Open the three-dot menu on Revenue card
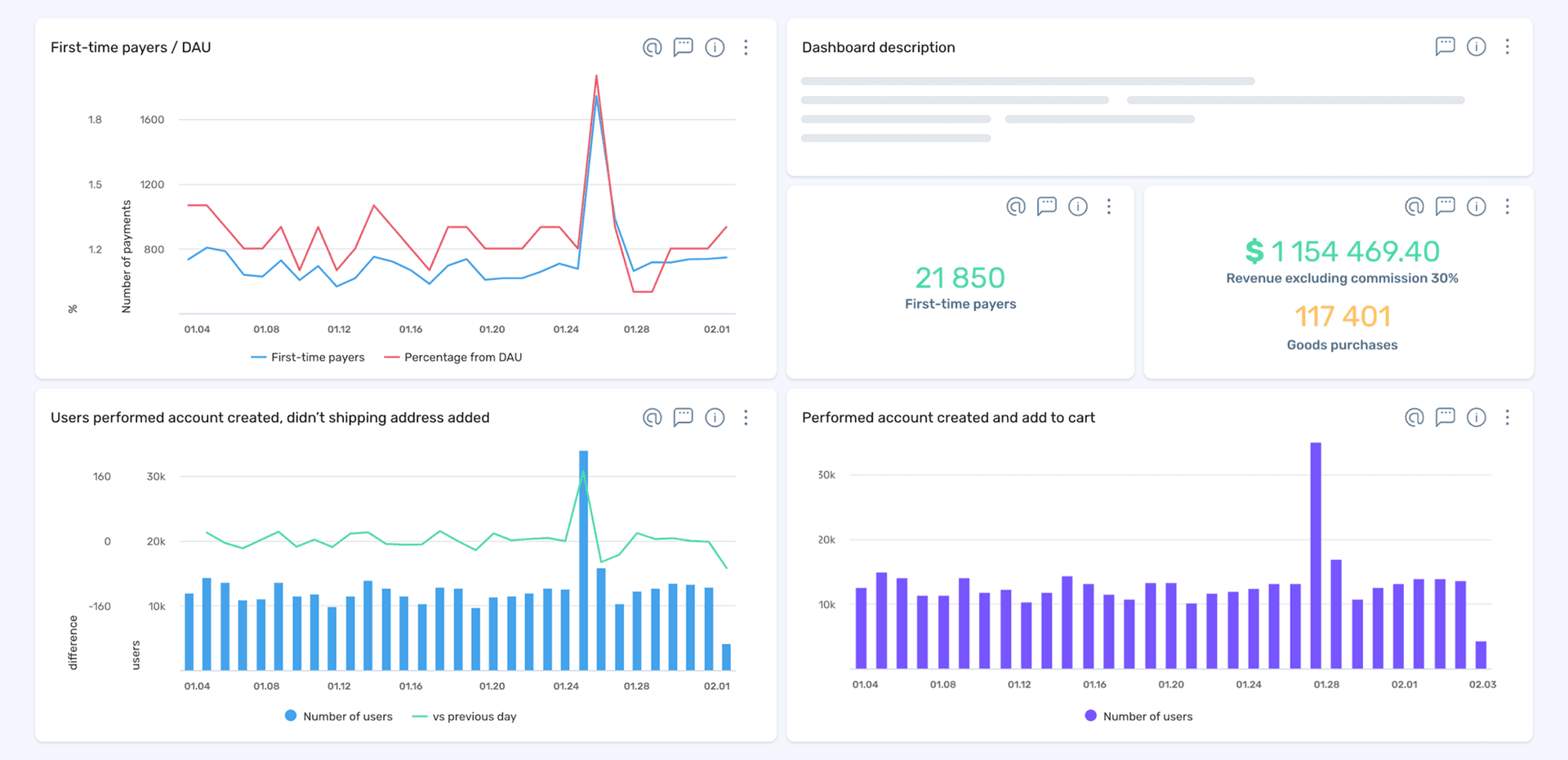 pos(1507,207)
